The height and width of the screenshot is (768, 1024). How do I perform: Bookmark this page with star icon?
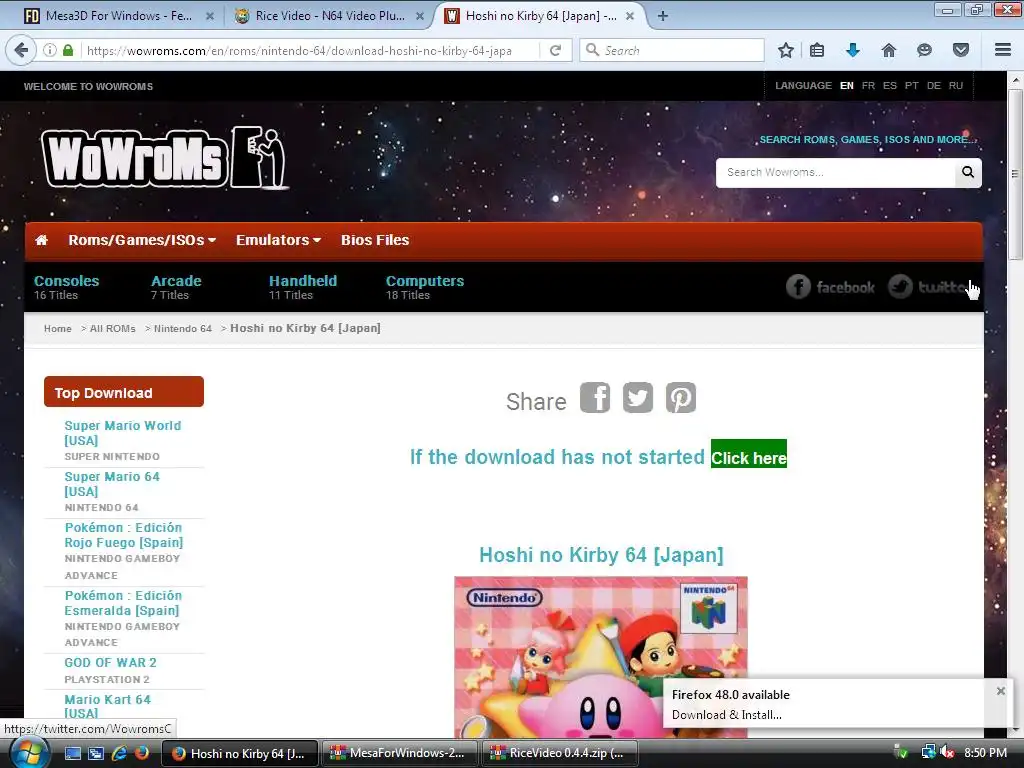[786, 50]
